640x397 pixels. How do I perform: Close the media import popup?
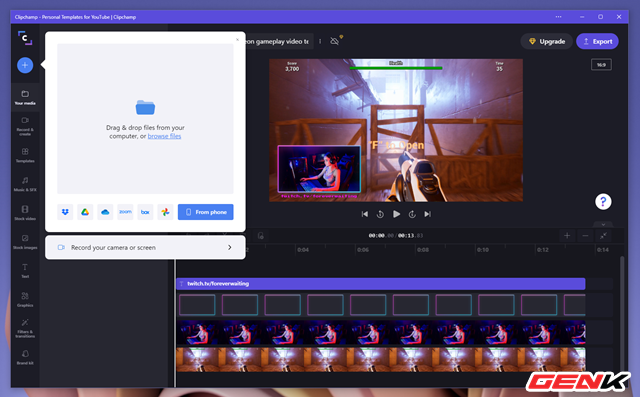tap(238, 40)
